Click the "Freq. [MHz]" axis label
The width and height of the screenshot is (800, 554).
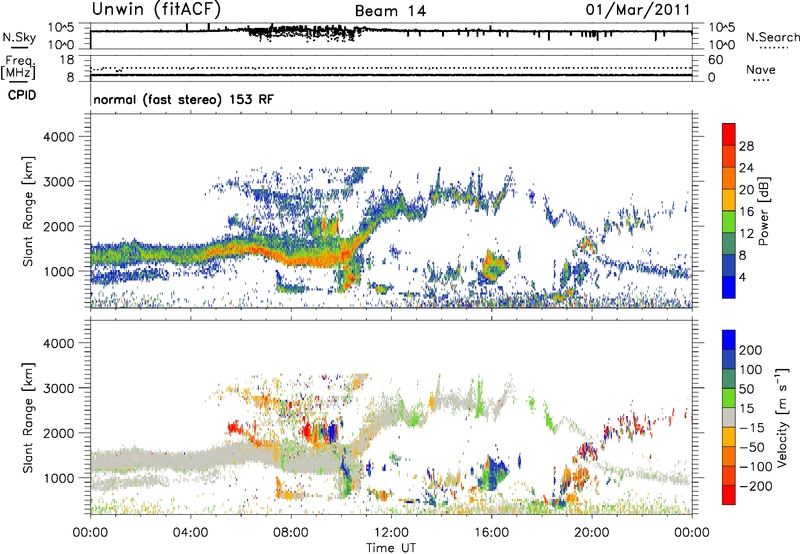[x=18, y=67]
